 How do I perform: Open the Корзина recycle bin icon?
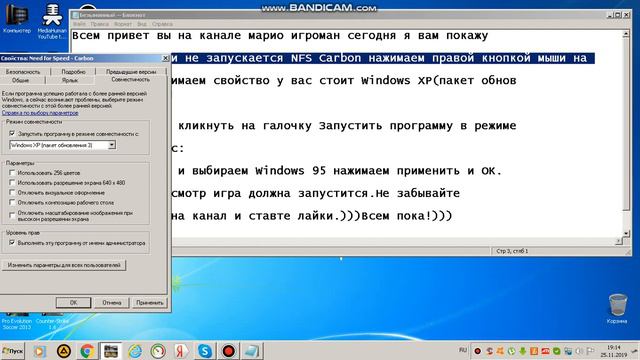point(617,309)
